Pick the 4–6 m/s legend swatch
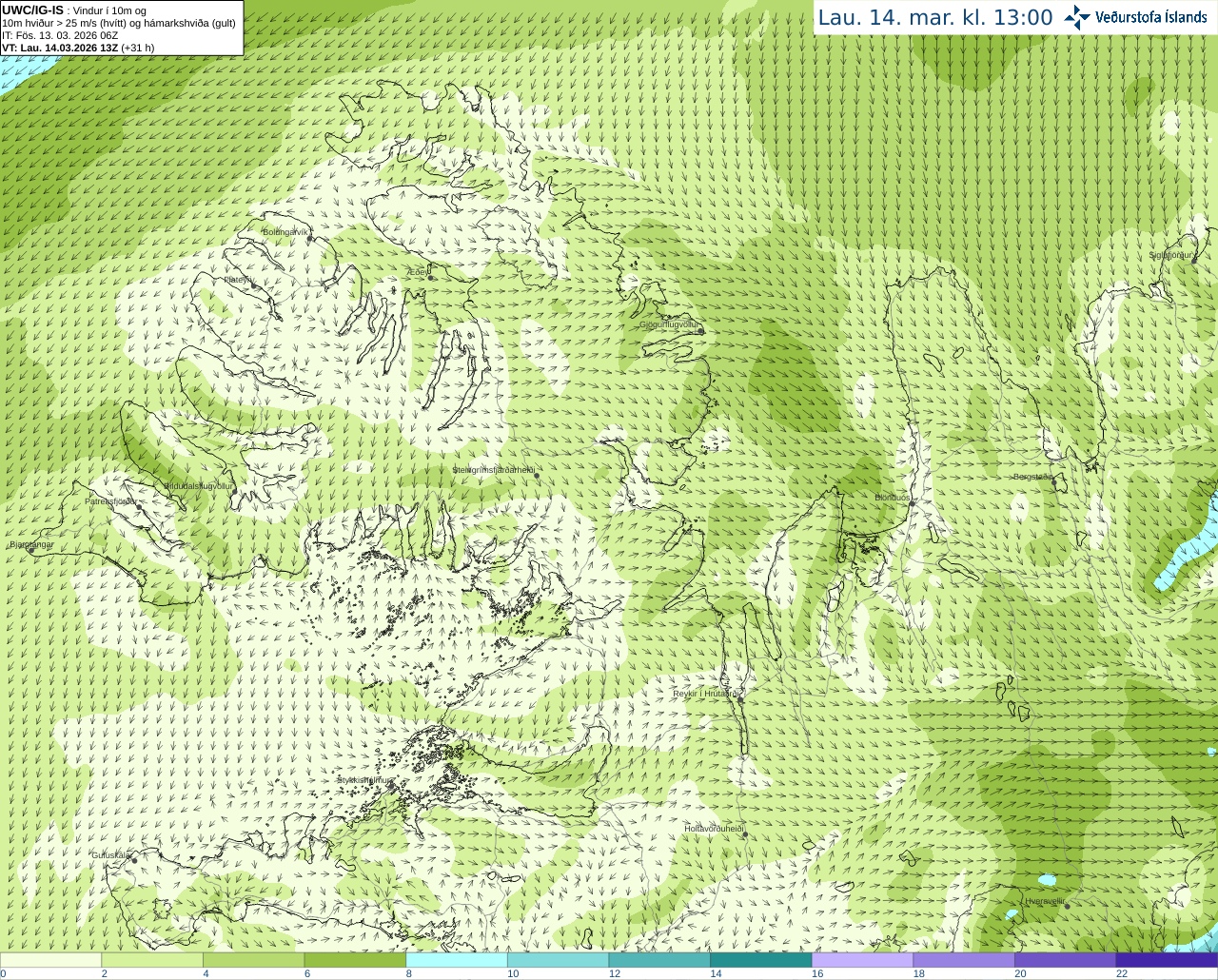 (254, 960)
